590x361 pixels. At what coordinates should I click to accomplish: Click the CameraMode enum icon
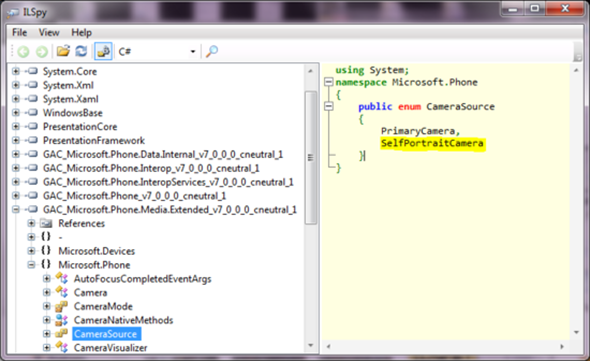point(61,306)
